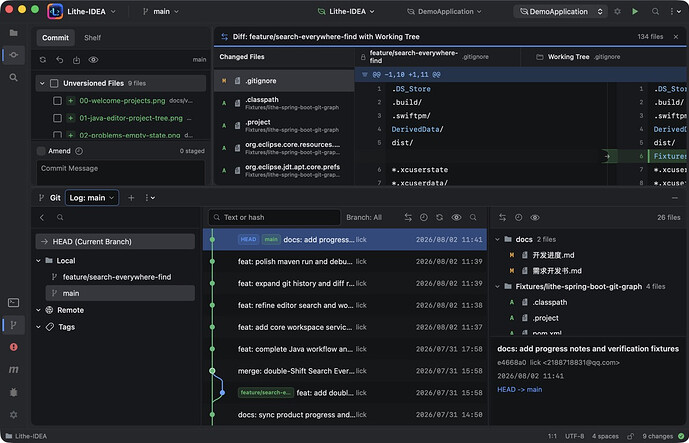
Task: Click the 9 changes status bar item
Action: [x=658, y=436]
